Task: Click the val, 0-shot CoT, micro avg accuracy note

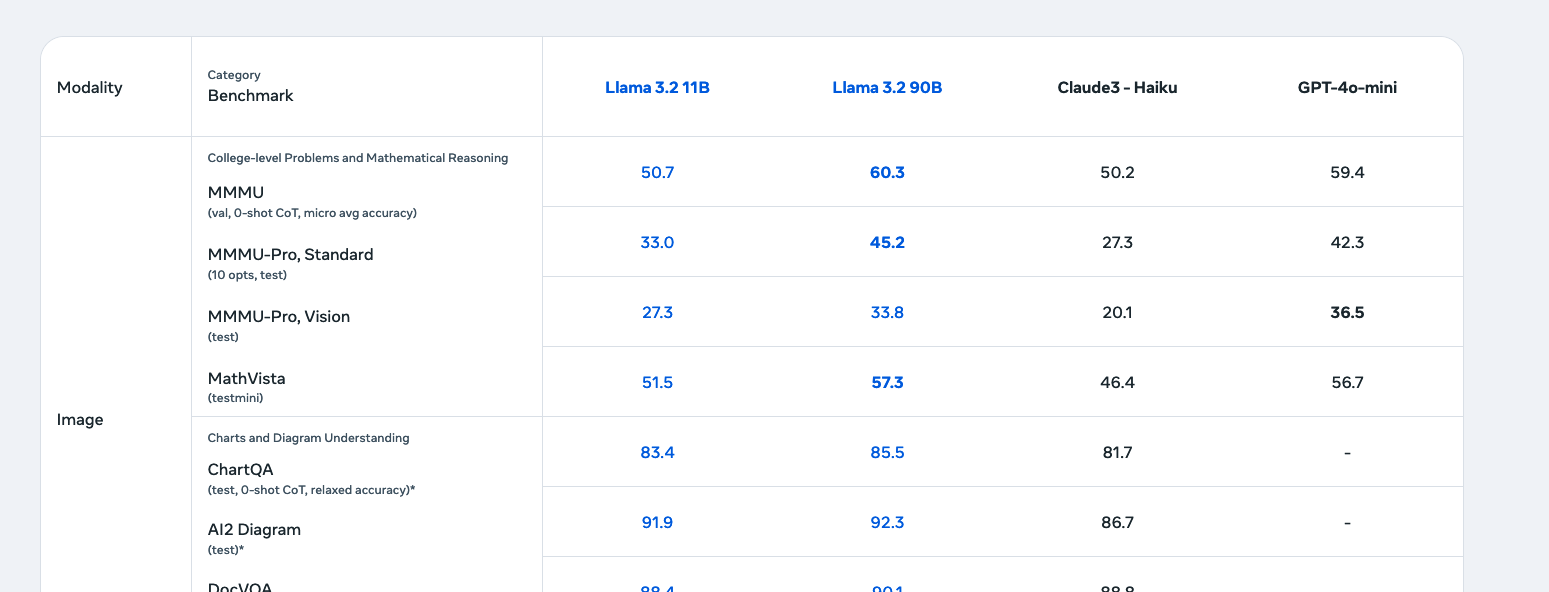Action: pyautogui.click(x=312, y=213)
